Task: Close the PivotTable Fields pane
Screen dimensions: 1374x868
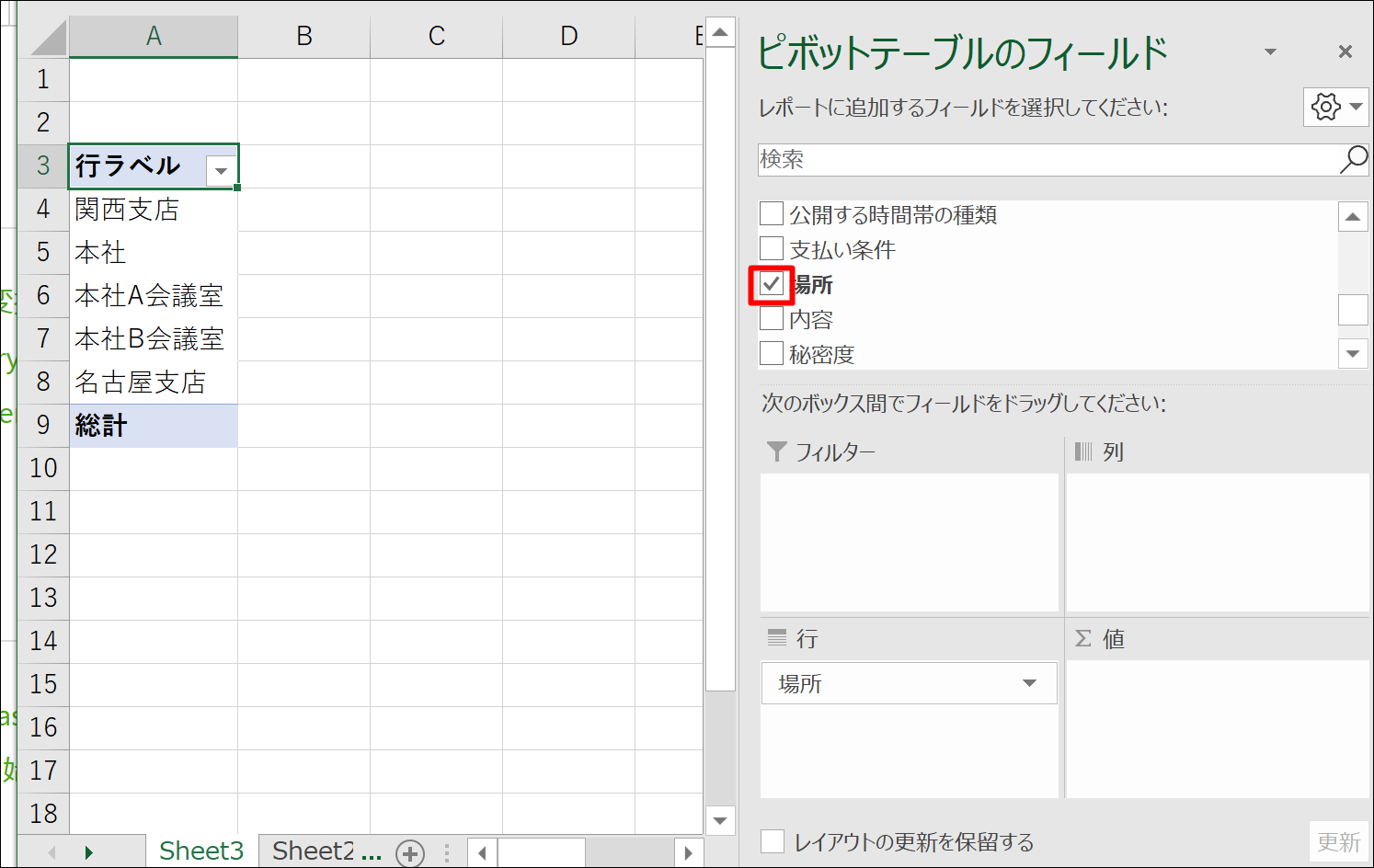Action: 1345,51
